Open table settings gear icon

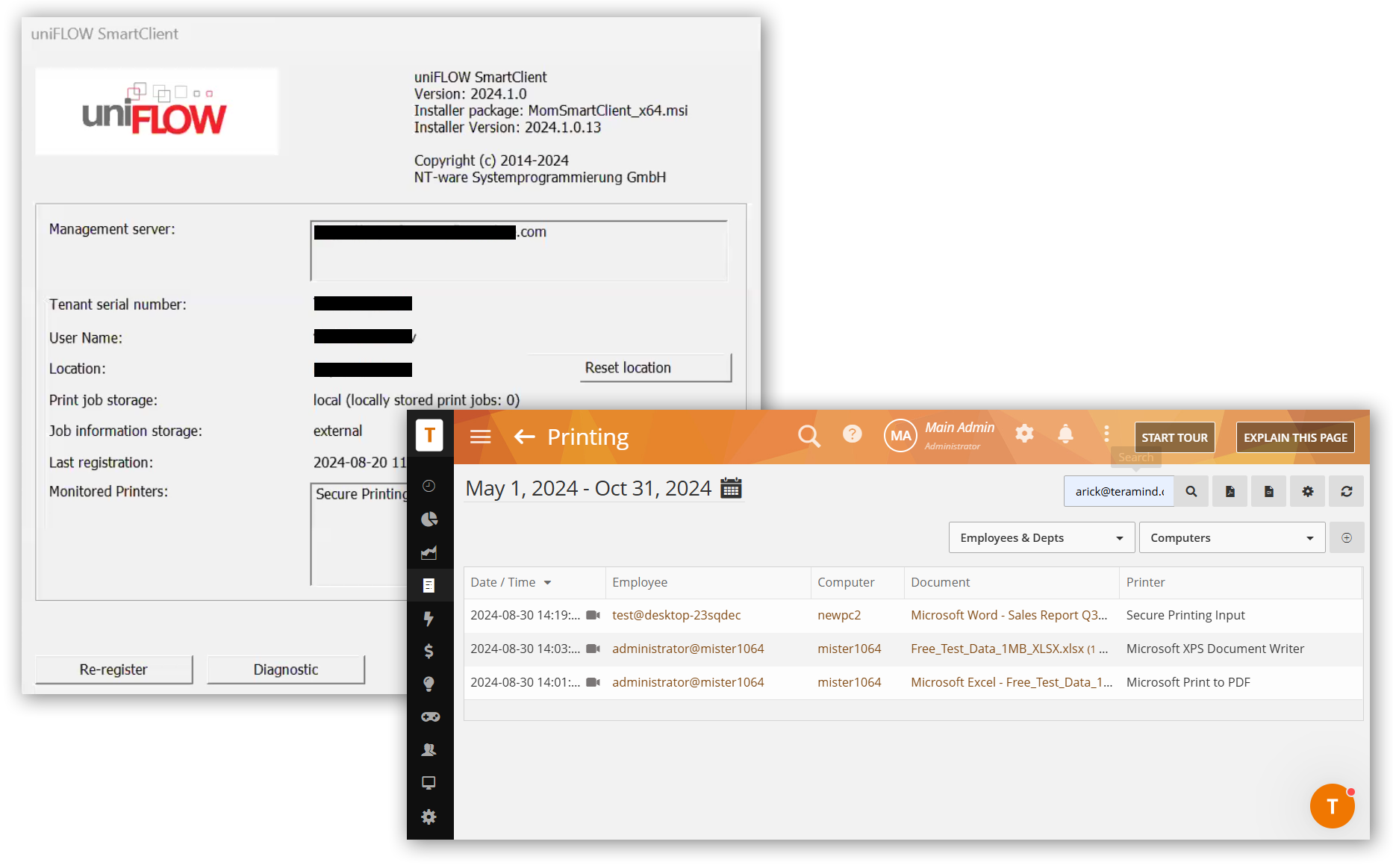coord(1308,491)
